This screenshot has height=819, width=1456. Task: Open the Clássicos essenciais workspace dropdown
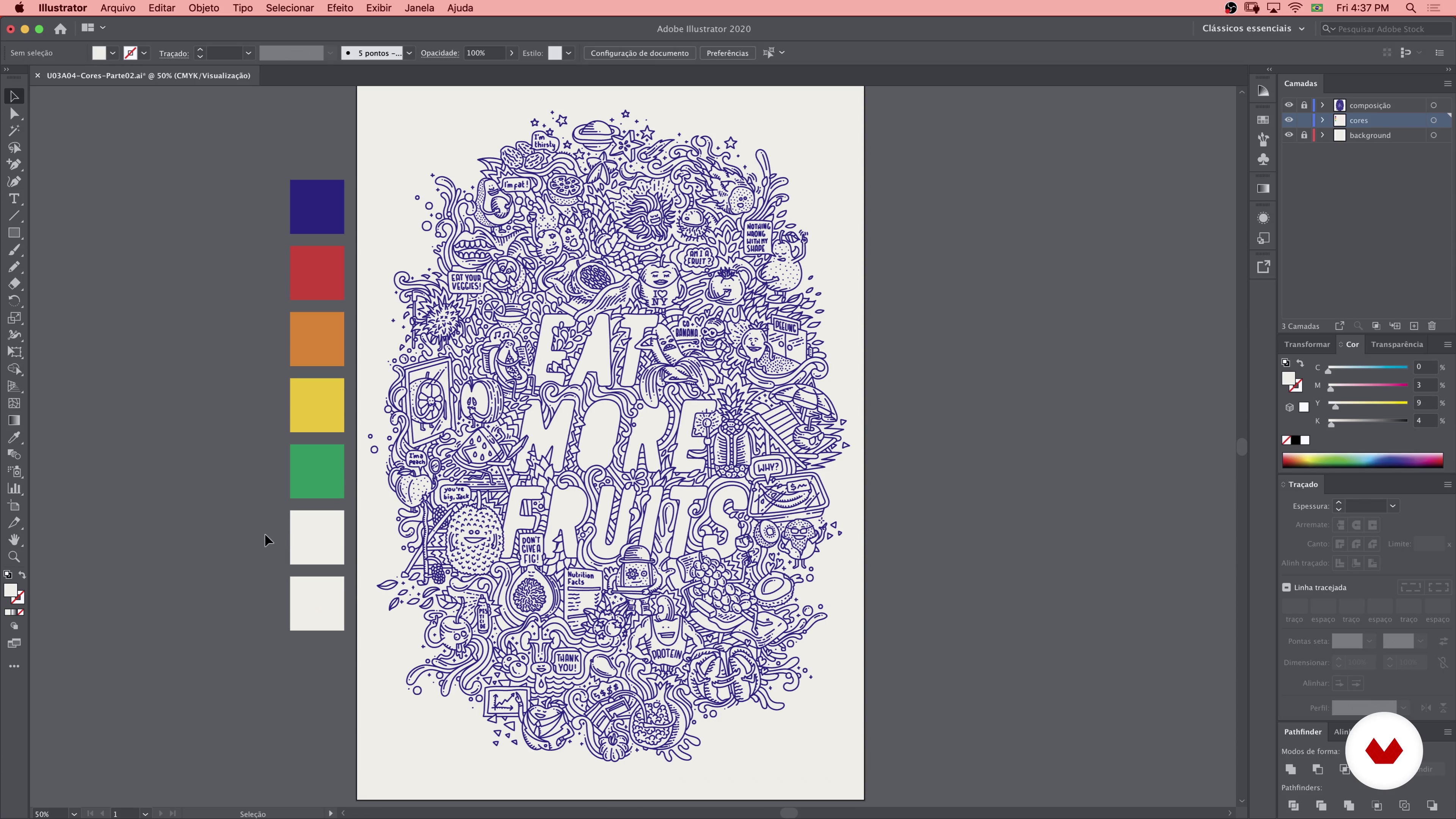pyautogui.click(x=1253, y=28)
